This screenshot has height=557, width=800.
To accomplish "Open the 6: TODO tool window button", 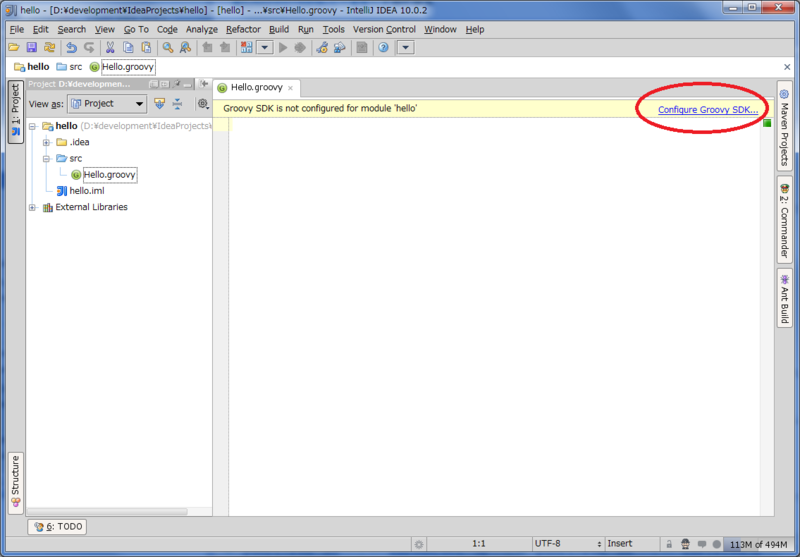I will click(x=57, y=526).
